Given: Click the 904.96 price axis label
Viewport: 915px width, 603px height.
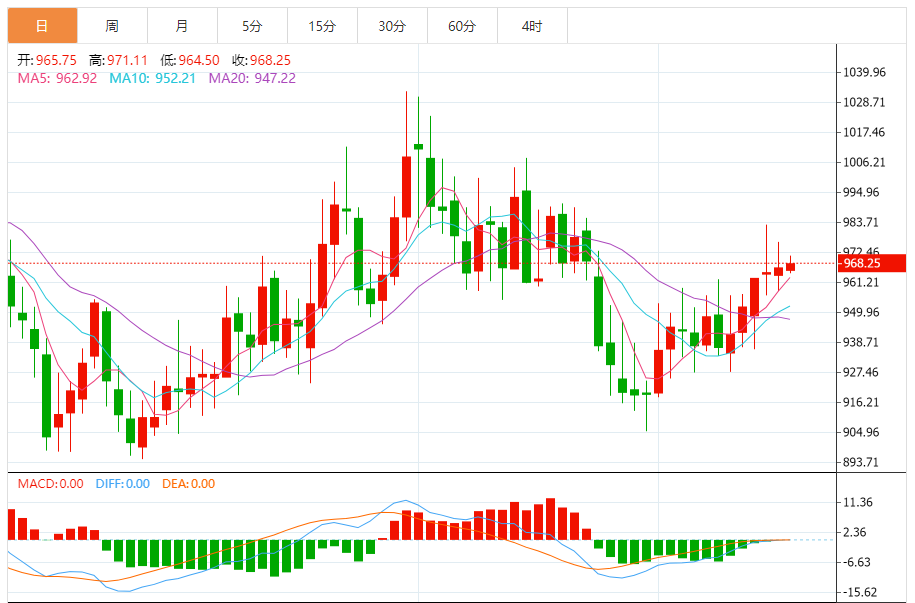Looking at the screenshot, I should coord(861,433).
